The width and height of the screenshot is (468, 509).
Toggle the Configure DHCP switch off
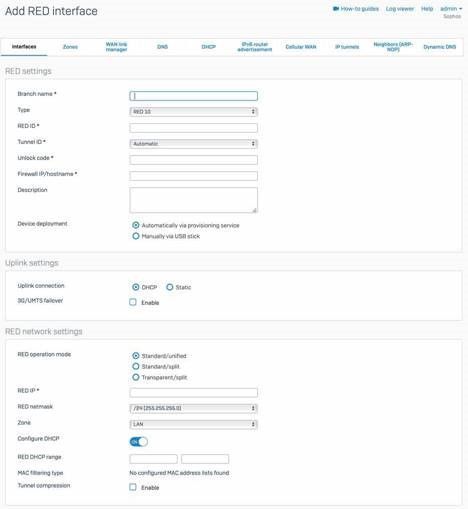tap(139, 442)
